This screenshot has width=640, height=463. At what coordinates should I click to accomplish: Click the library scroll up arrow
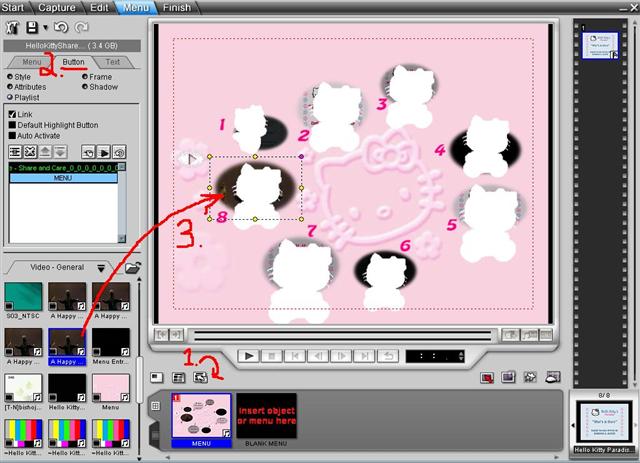point(140,280)
